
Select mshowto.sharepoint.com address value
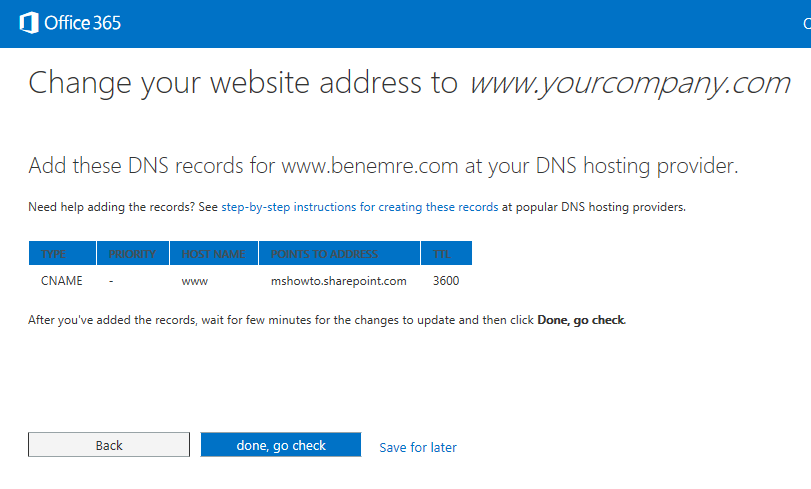(x=339, y=281)
